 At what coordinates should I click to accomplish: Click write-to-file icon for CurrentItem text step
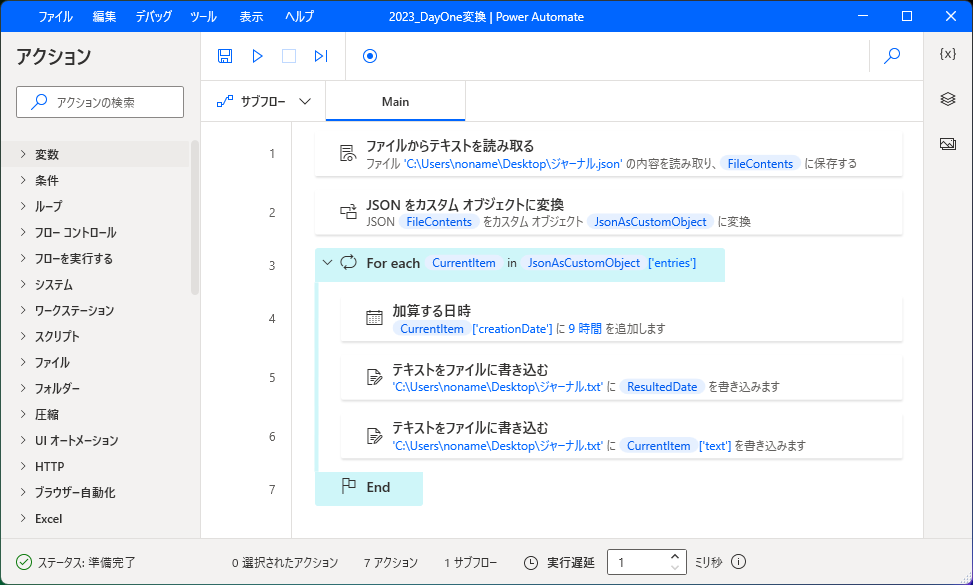click(x=374, y=435)
